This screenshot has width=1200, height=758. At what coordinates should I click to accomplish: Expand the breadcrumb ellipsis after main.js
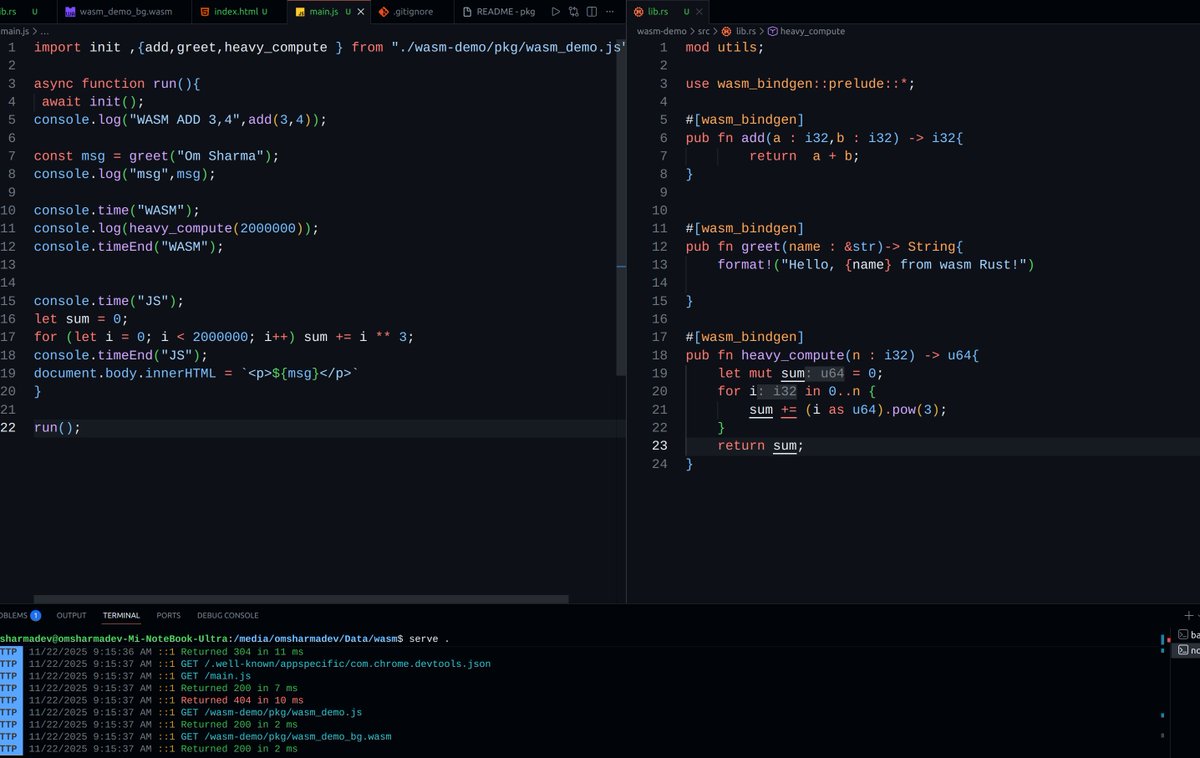pos(44,31)
